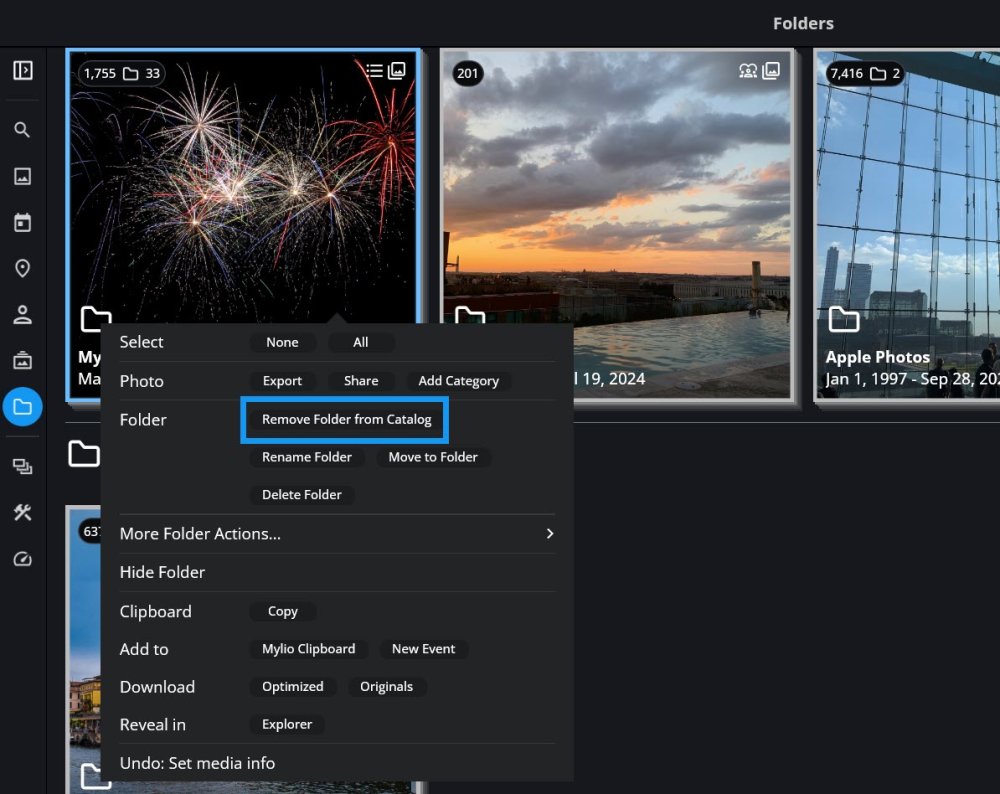This screenshot has height=794, width=1000.
Task: Open the Apple Photos folder thumbnail
Action: (908, 223)
